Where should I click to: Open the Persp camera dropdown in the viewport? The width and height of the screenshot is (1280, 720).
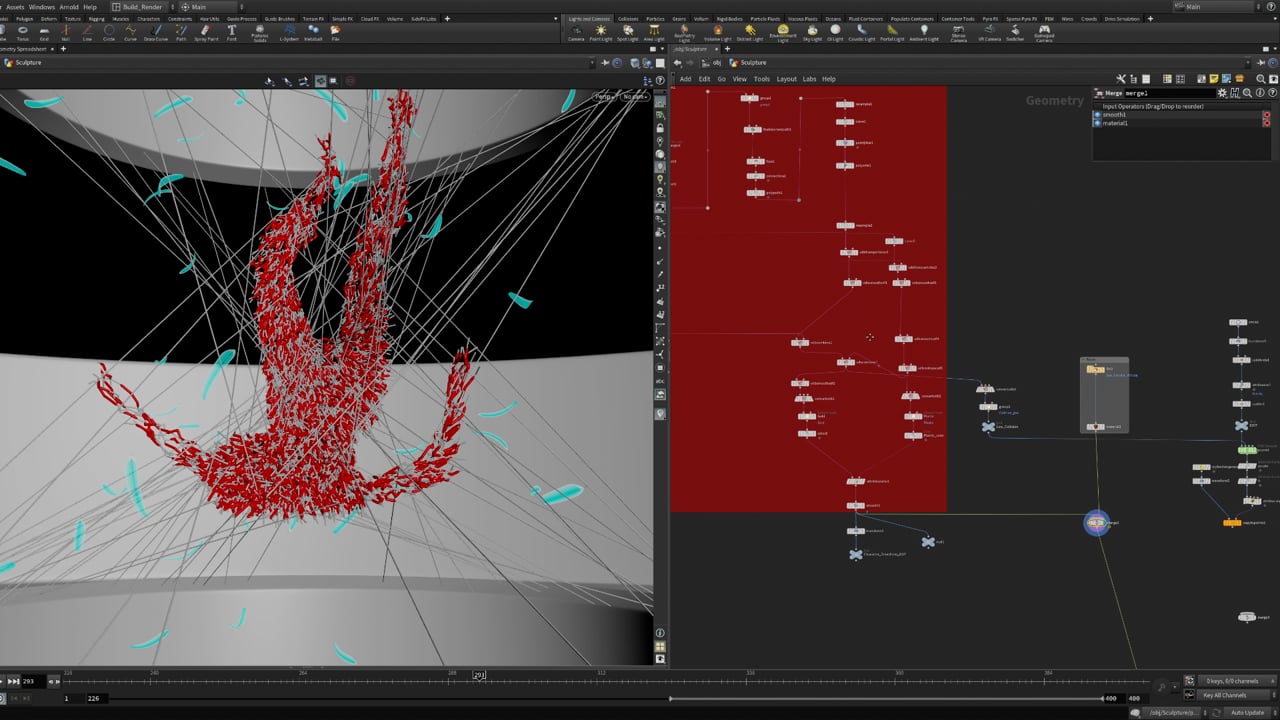pos(604,97)
